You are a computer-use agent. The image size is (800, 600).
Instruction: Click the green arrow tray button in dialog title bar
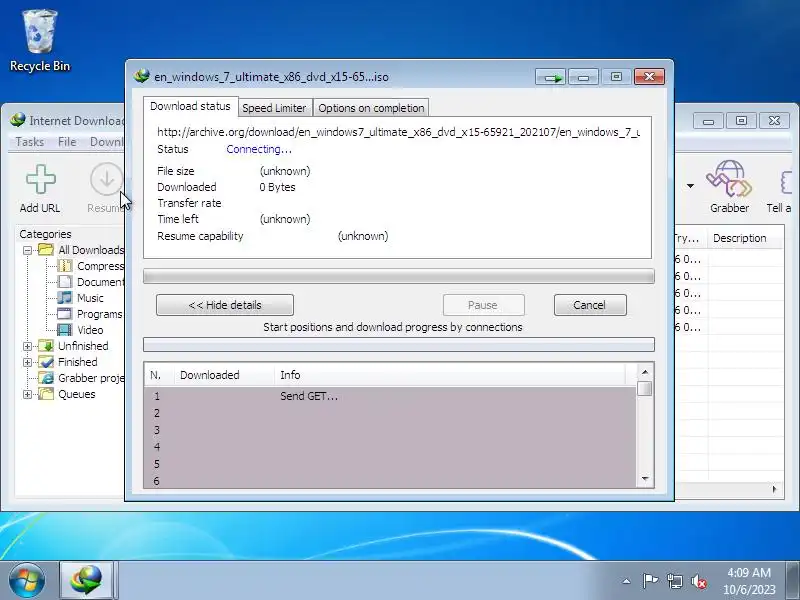[x=551, y=77]
